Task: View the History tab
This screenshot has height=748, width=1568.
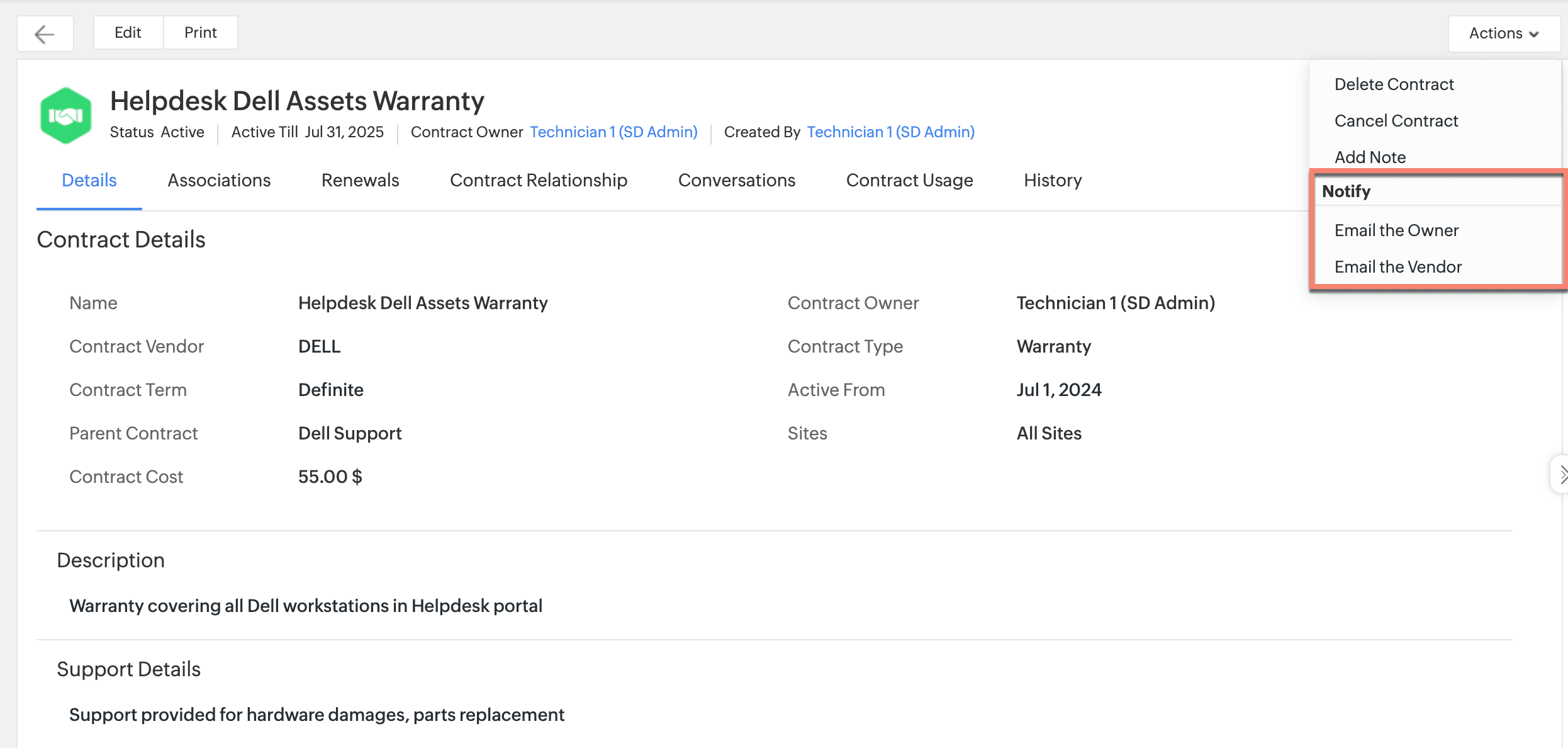Action: coord(1053,181)
